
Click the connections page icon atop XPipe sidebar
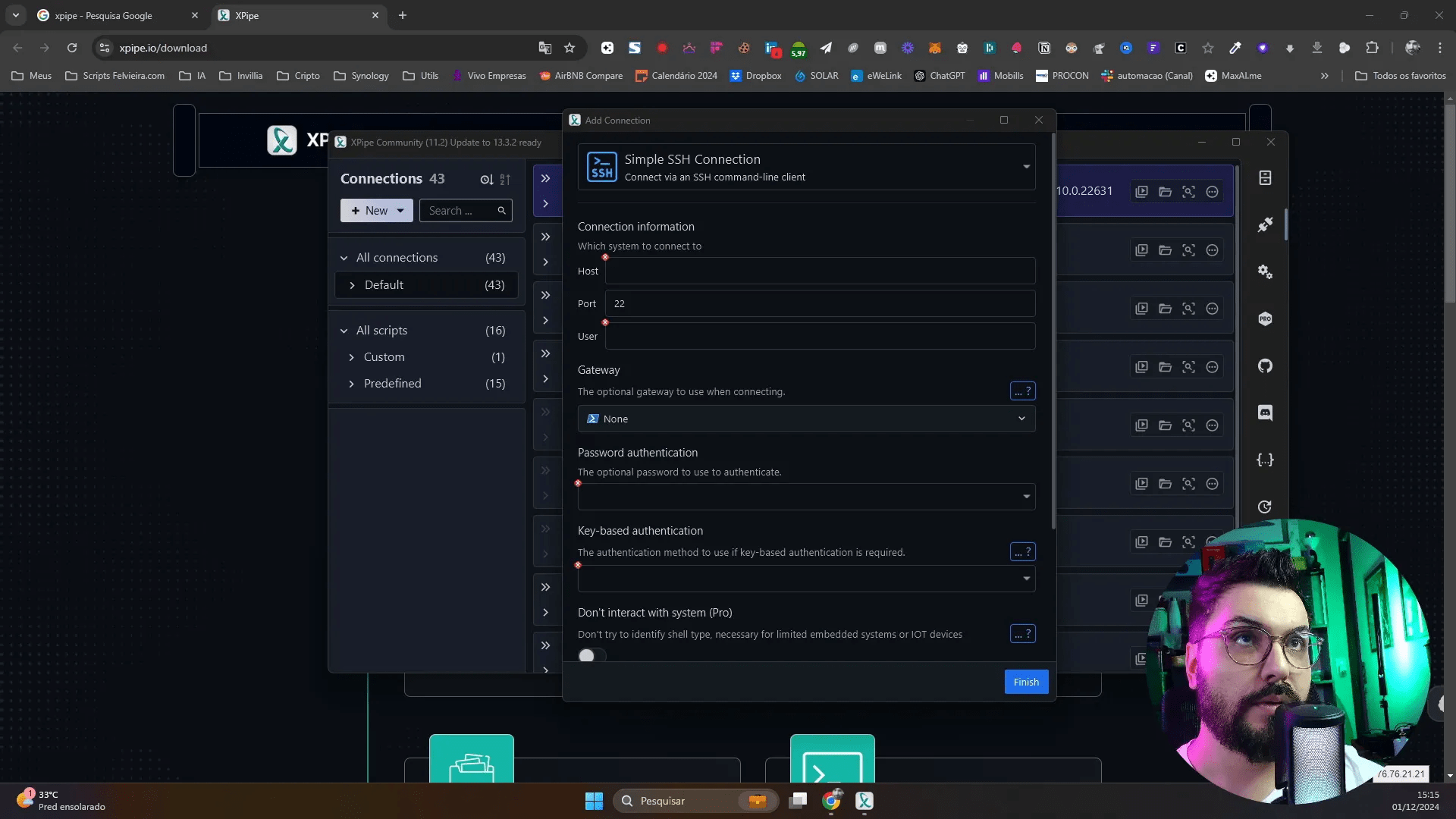1265,177
